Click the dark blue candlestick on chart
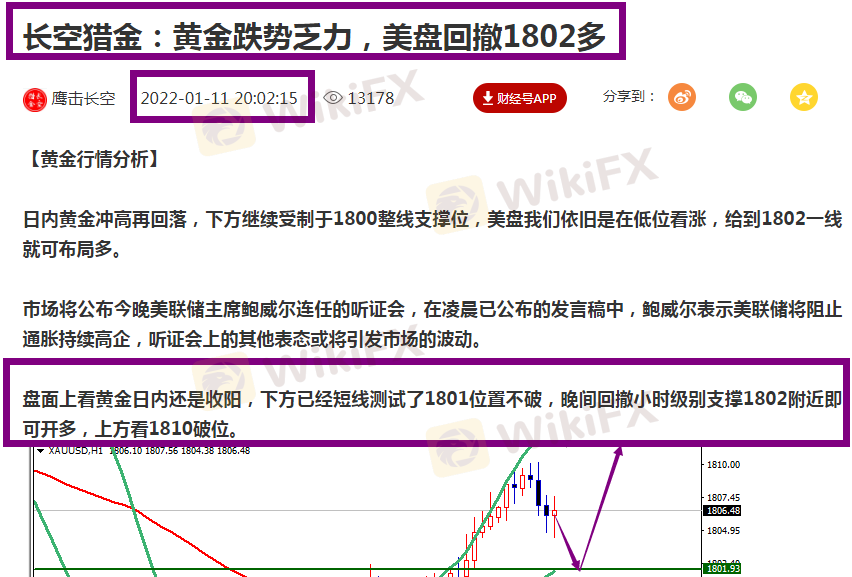852x577 pixels. (538, 493)
